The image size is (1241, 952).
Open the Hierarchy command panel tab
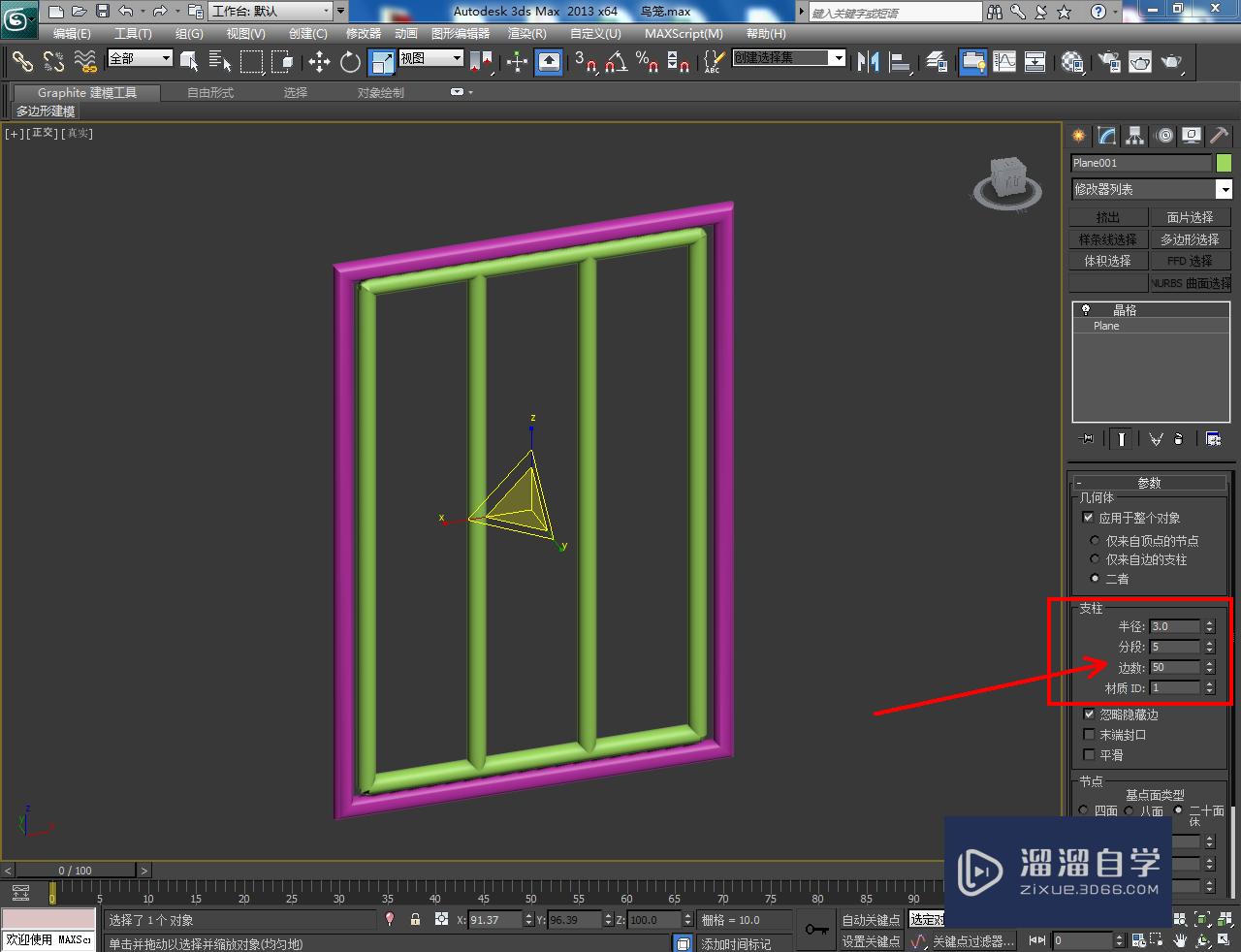(1134, 136)
